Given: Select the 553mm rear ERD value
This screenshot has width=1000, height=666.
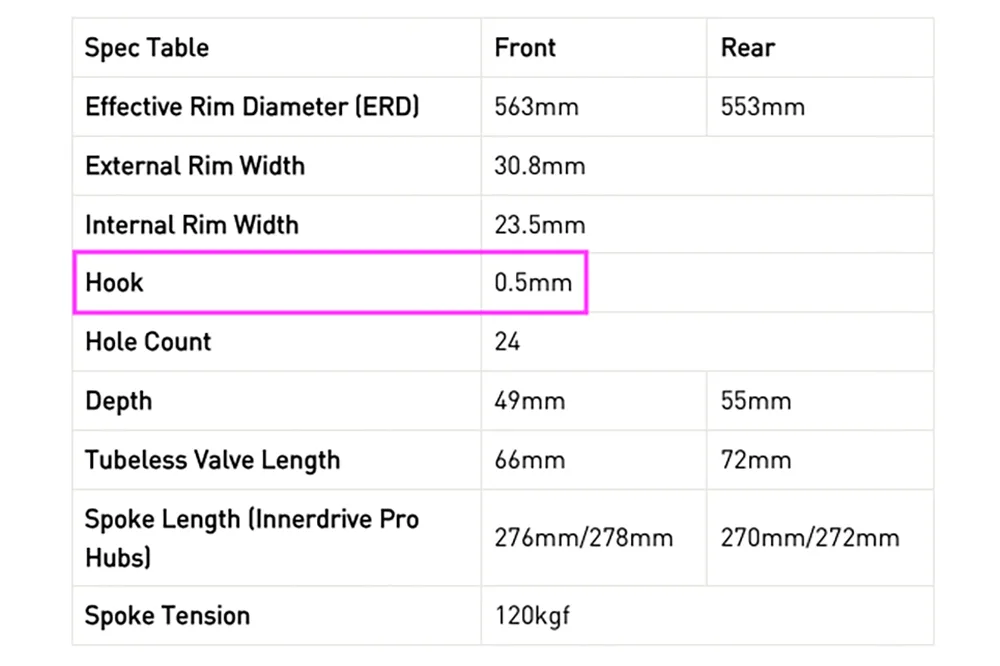Looking at the screenshot, I should (x=762, y=107).
